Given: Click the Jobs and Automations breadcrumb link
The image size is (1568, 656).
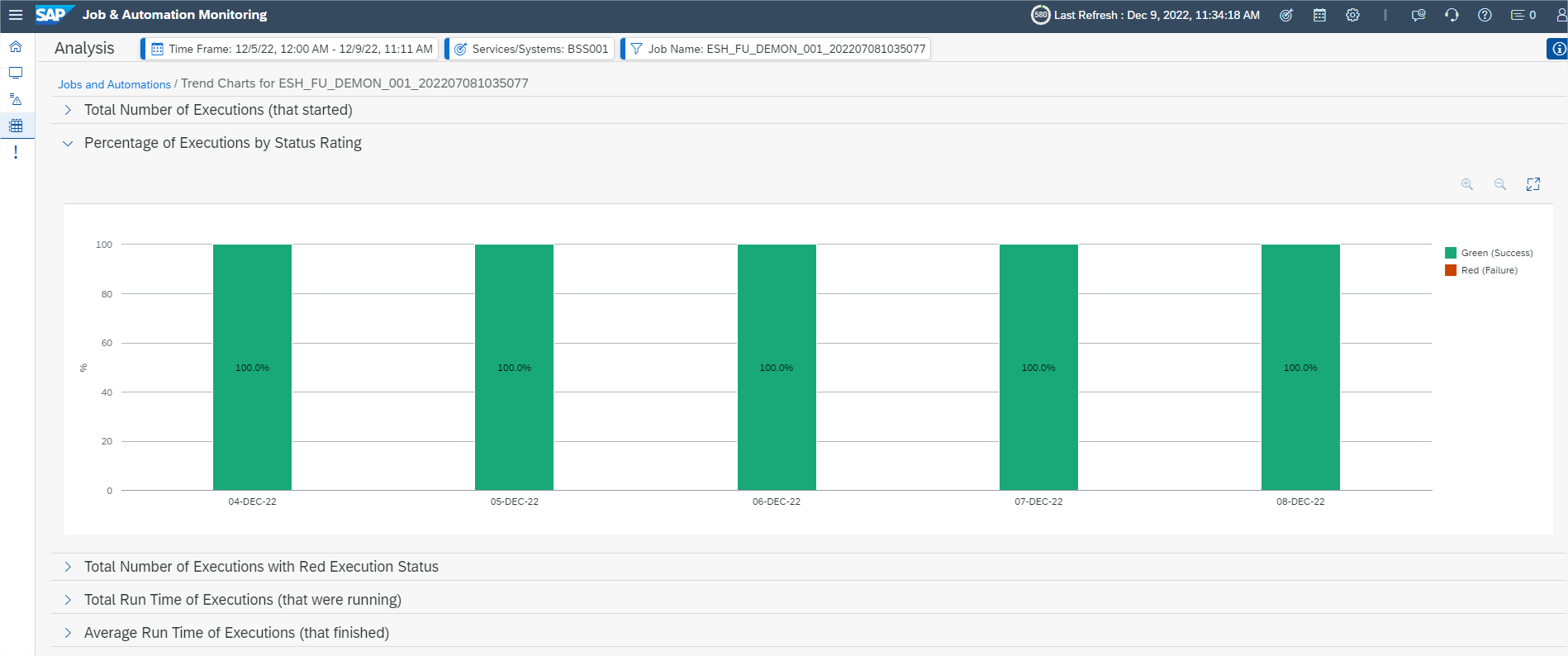Looking at the screenshot, I should tap(114, 84).
